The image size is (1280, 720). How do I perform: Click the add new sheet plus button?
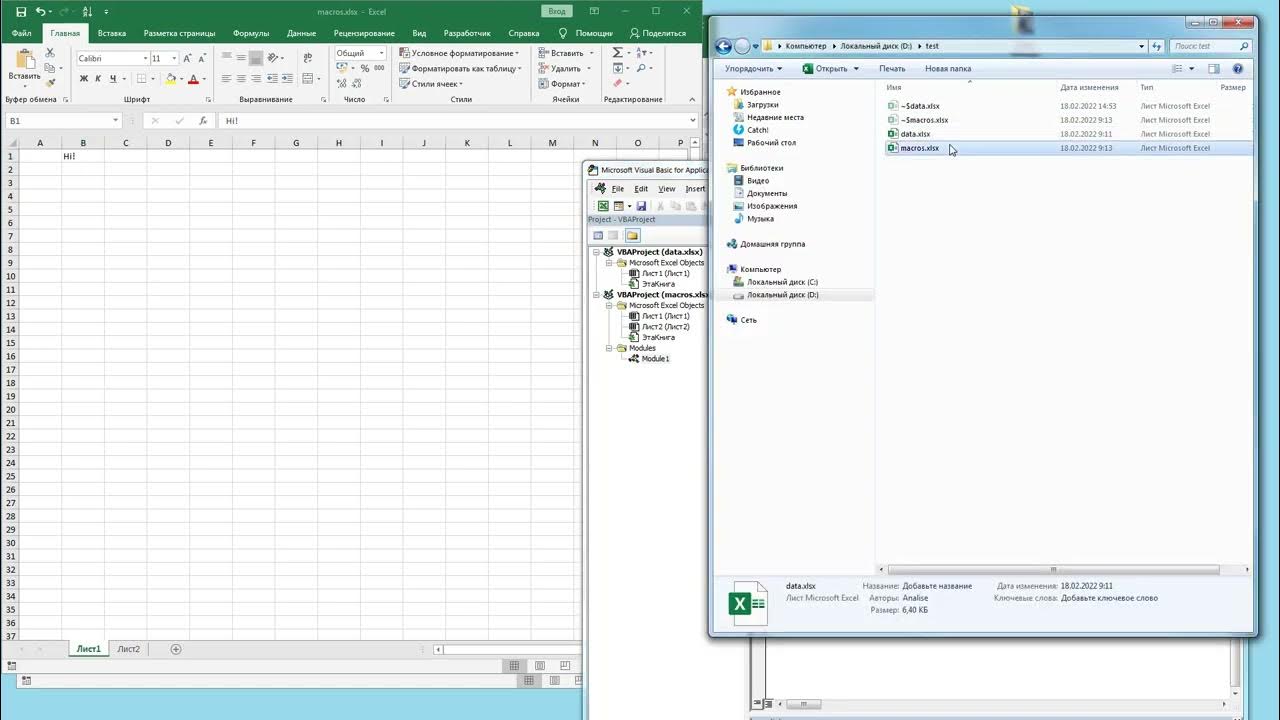[x=176, y=649]
